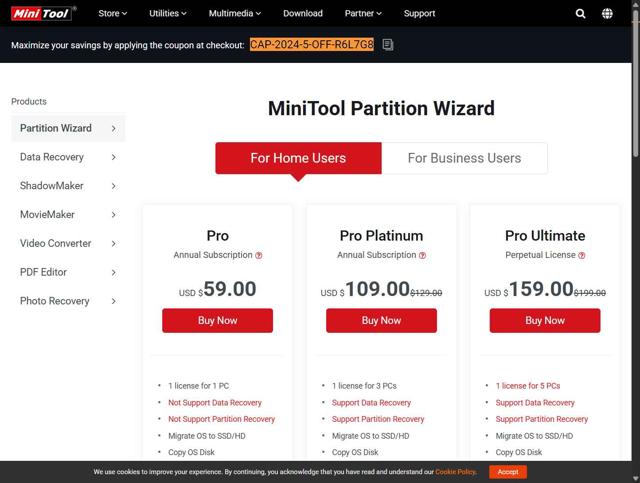Select ShadowMaker in Products sidebar
The image size is (640, 483).
tap(68, 186)
